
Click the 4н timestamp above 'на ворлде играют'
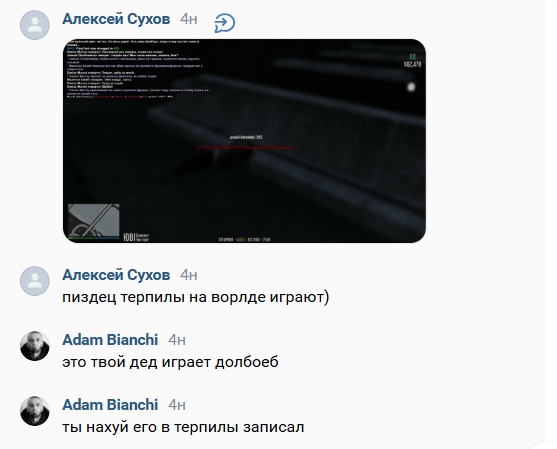pyautogui.click(x=189, y=275)
